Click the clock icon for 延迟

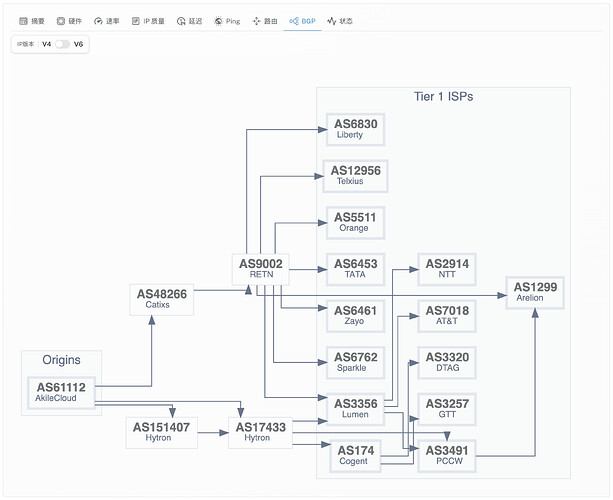tap(181, 21)
